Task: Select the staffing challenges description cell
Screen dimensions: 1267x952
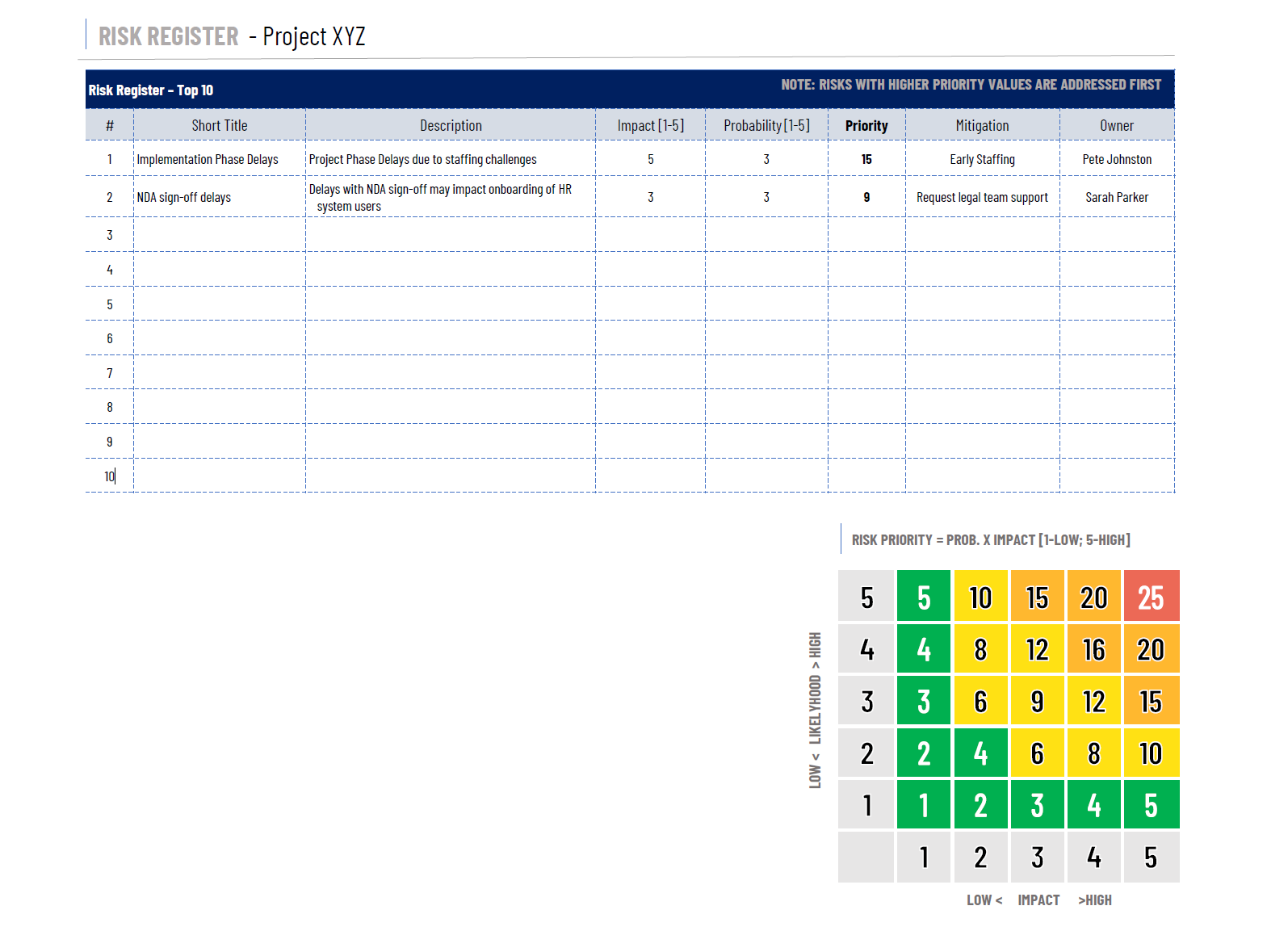Action: point(422,159)
